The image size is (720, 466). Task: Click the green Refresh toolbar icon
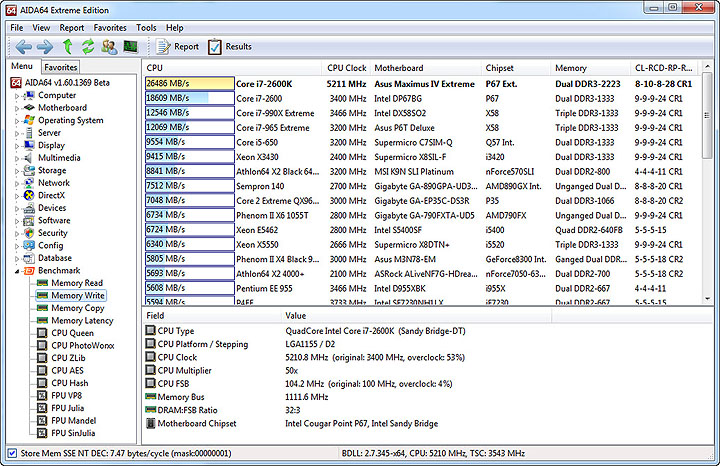[88, 46]
